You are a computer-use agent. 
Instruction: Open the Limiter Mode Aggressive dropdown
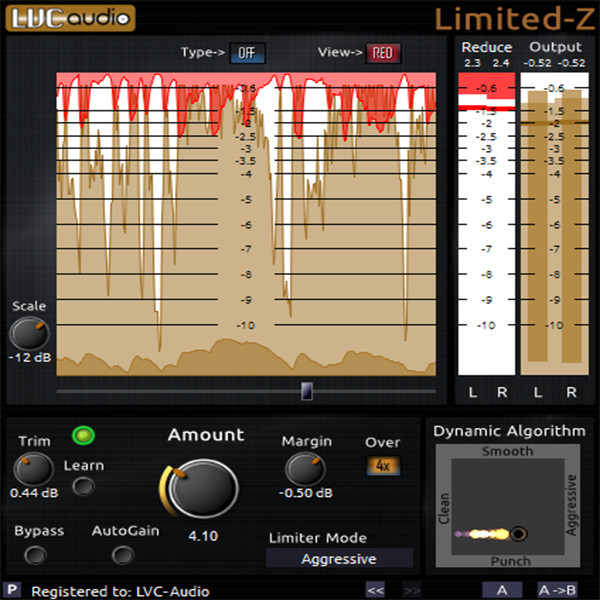pyautogui.click(x=339, y=559)
